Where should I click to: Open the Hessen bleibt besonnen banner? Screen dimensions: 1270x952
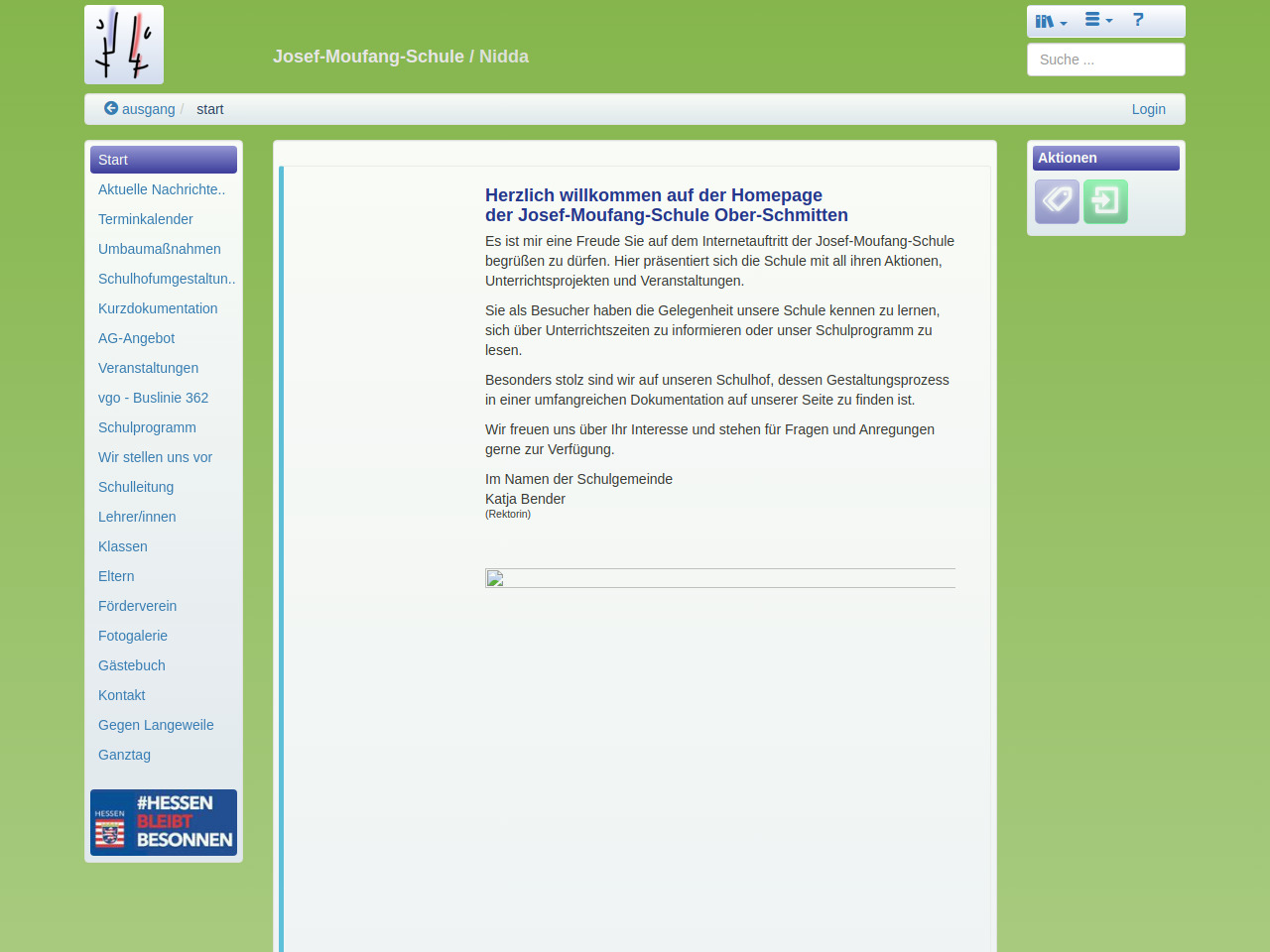[x=164, y=822]
